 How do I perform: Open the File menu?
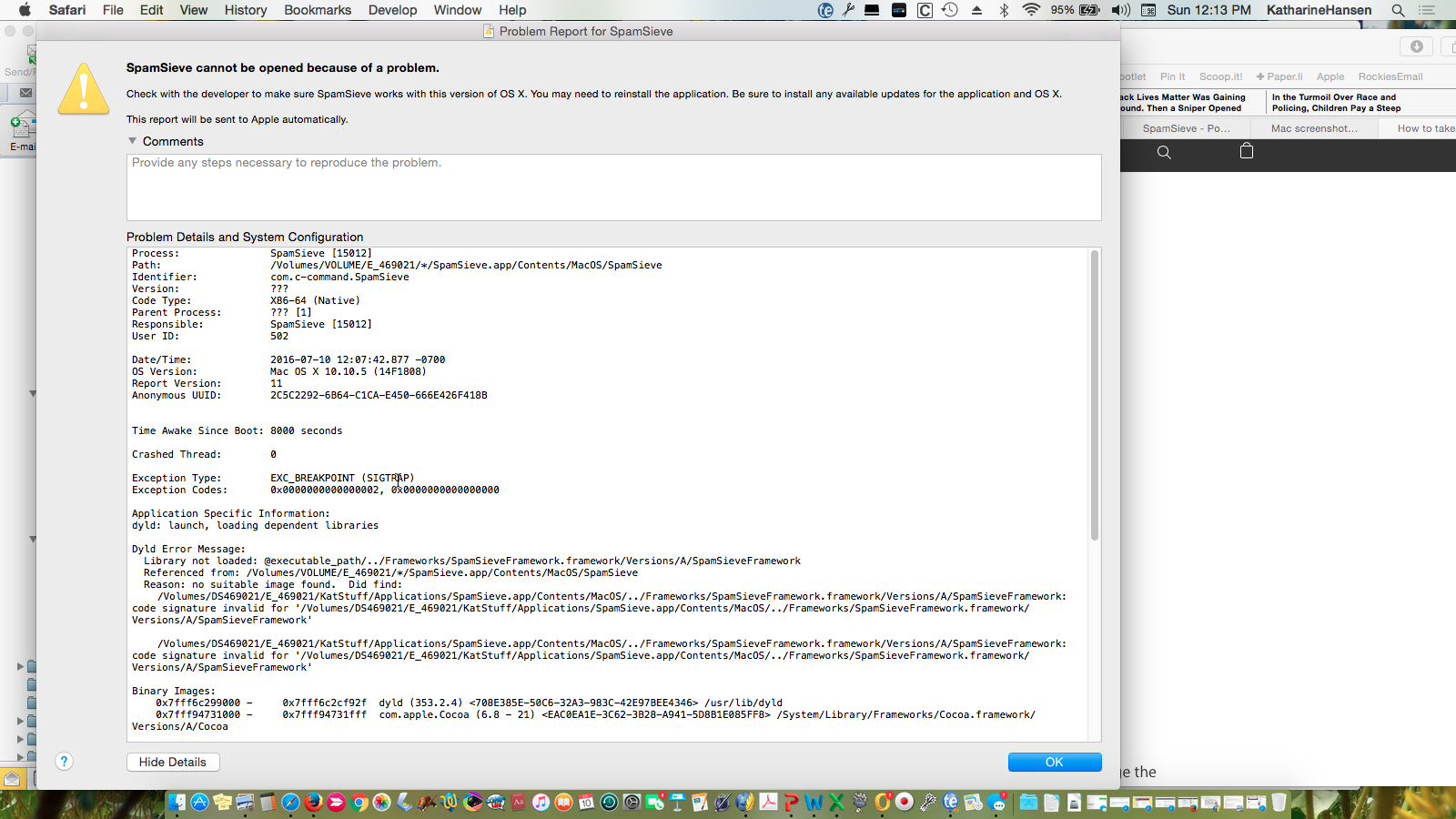(113, 10)
